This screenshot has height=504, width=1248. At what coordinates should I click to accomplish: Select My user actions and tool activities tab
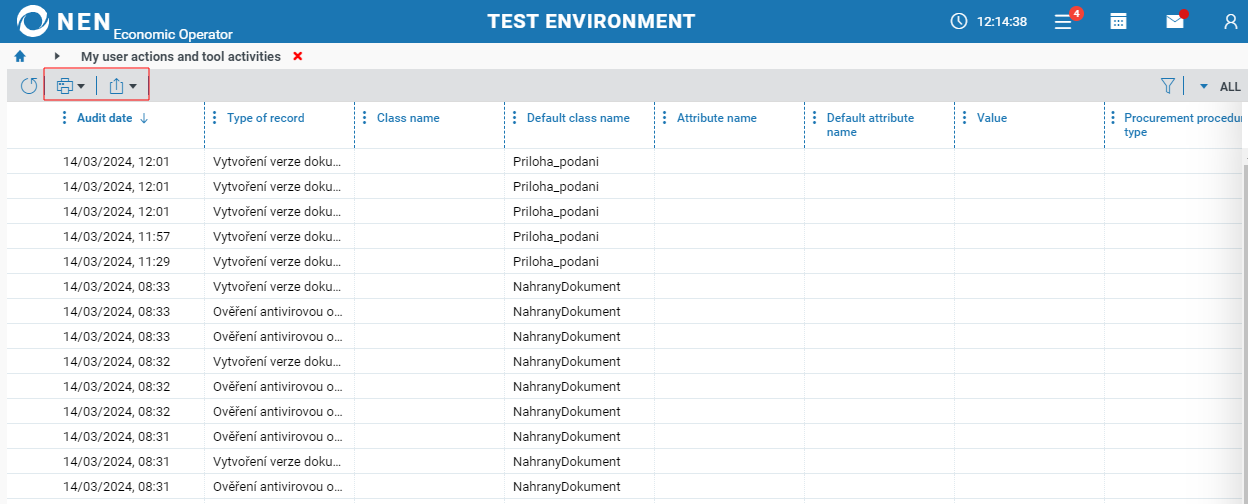180,57
